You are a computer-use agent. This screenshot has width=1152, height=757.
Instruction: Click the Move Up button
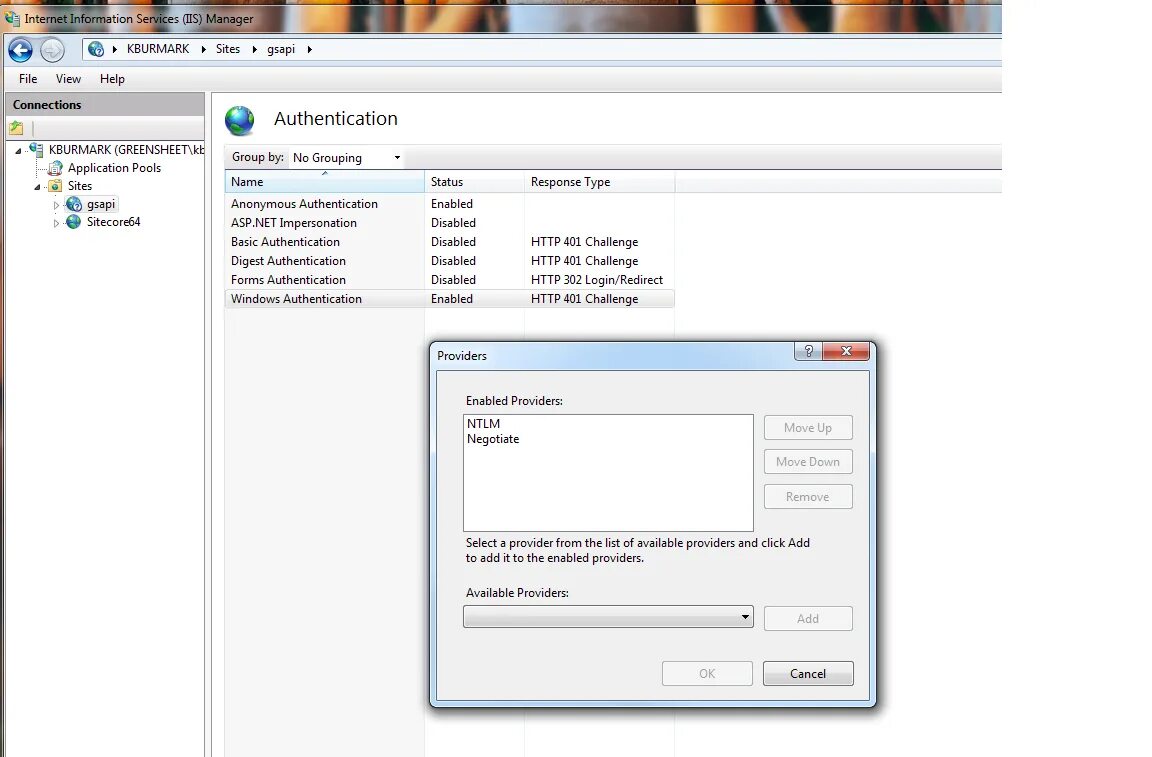[808, 428]
